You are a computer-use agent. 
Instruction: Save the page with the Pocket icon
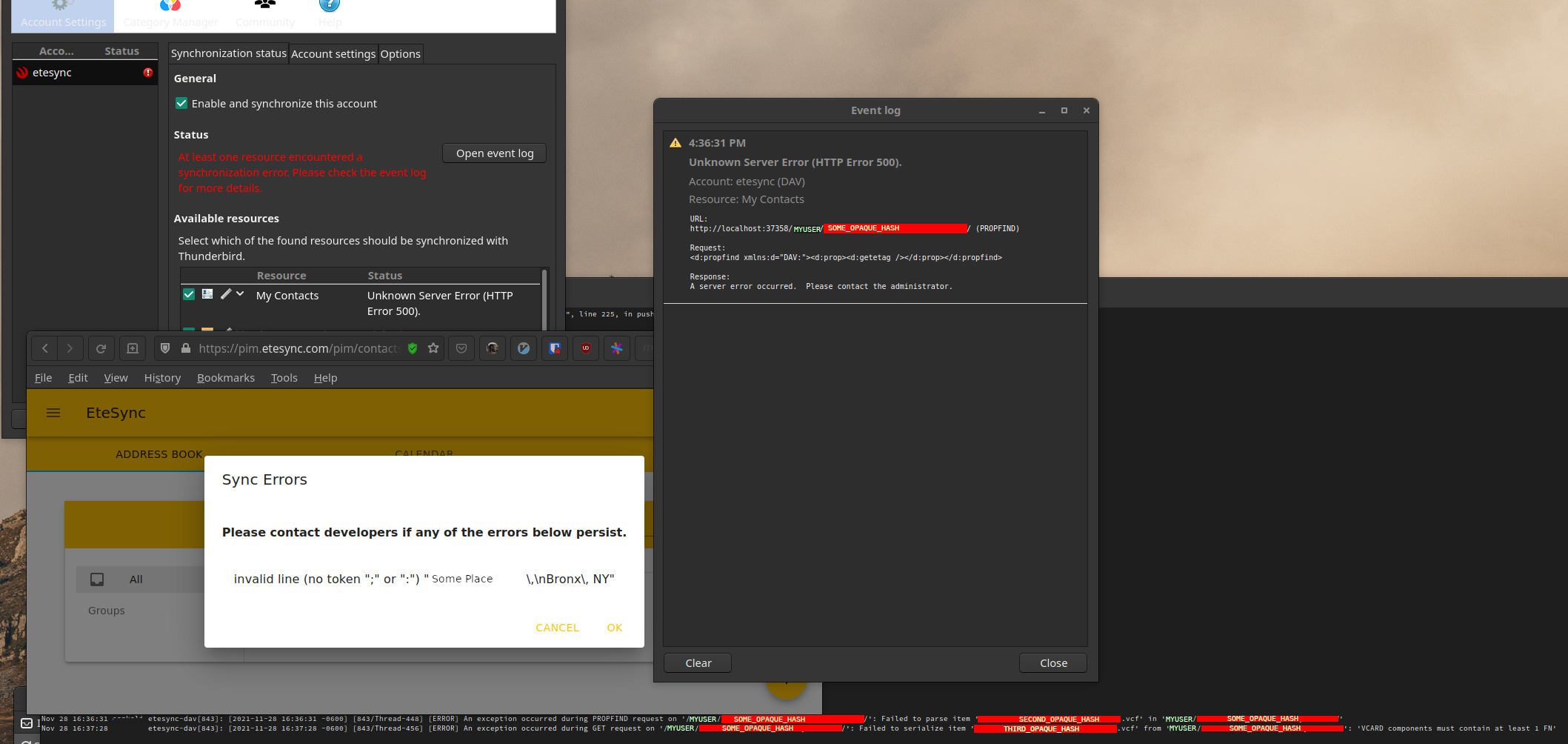tap(461, 348)
